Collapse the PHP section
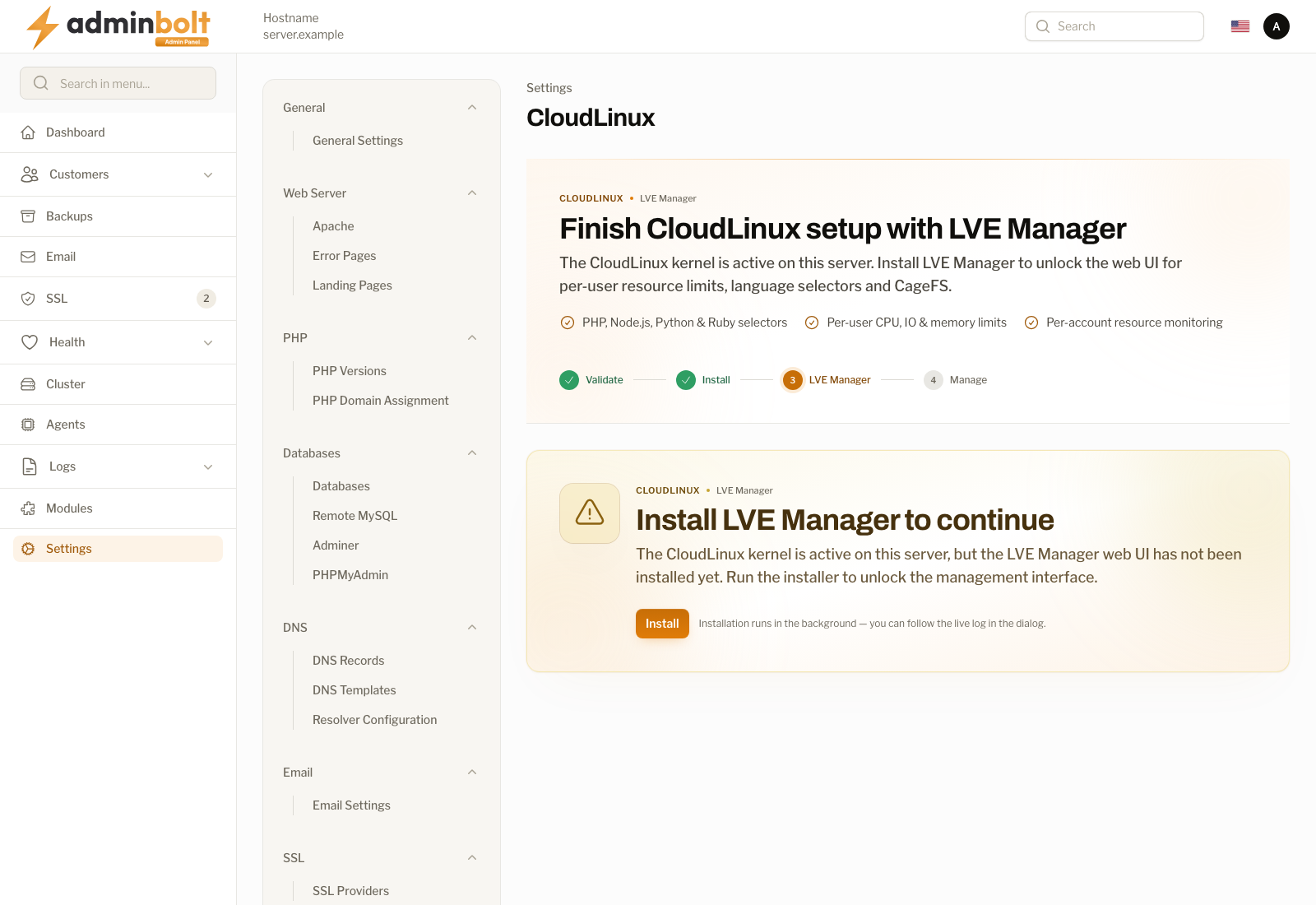 point(472,338)
